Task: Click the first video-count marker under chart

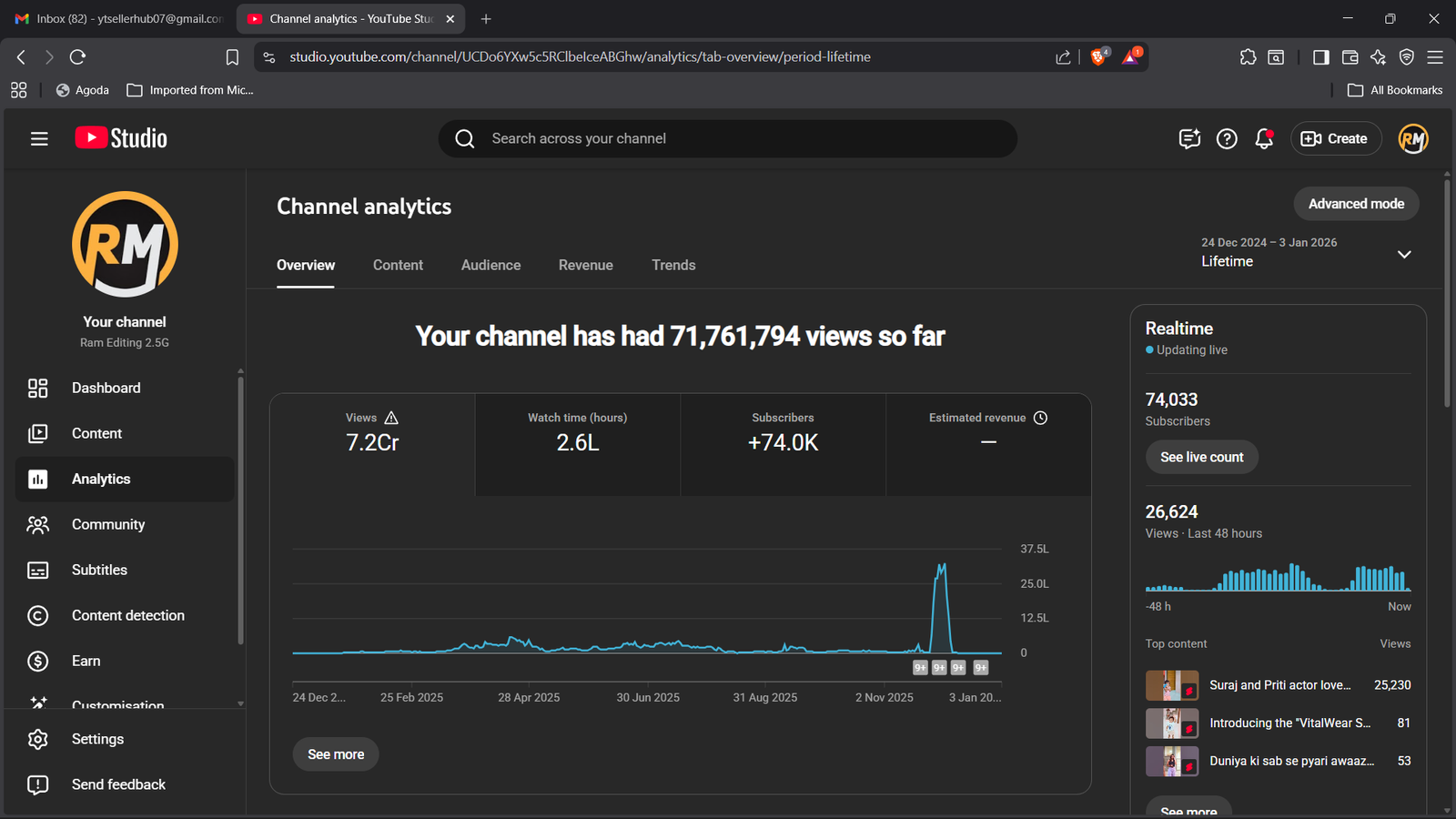Action: 920,668
